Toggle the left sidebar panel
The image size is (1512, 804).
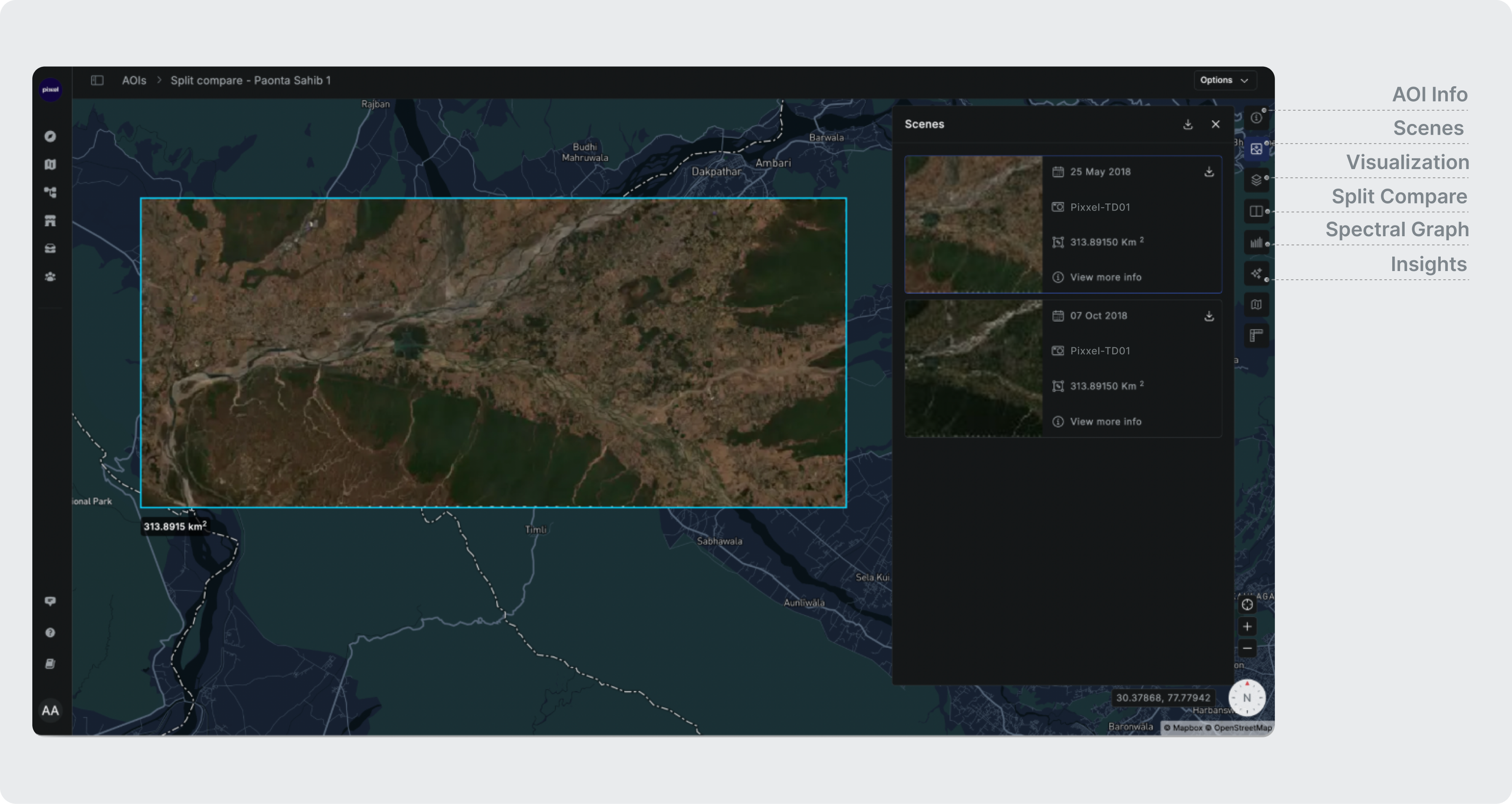pos(97,80)
